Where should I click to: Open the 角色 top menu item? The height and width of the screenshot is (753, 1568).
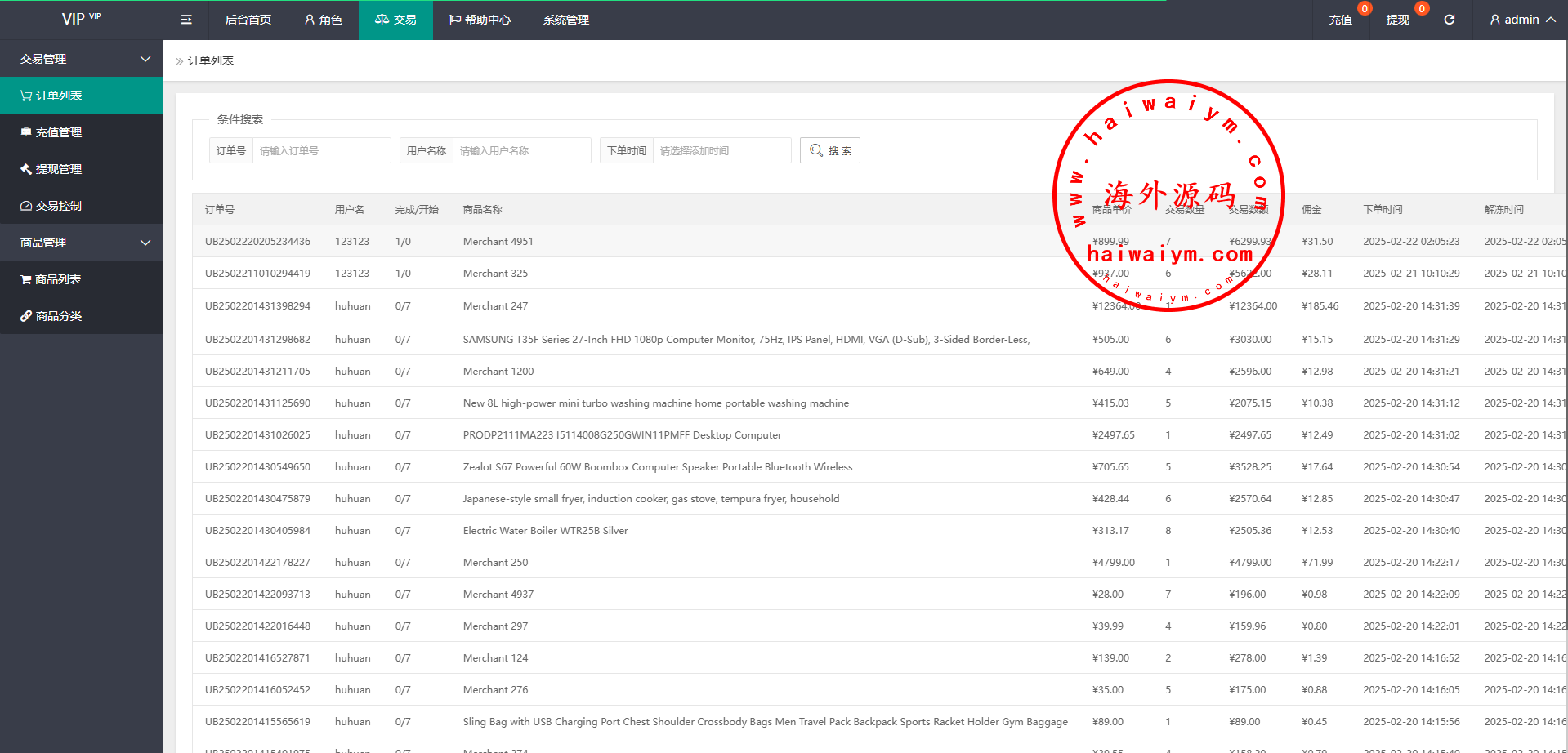point(323,20)
